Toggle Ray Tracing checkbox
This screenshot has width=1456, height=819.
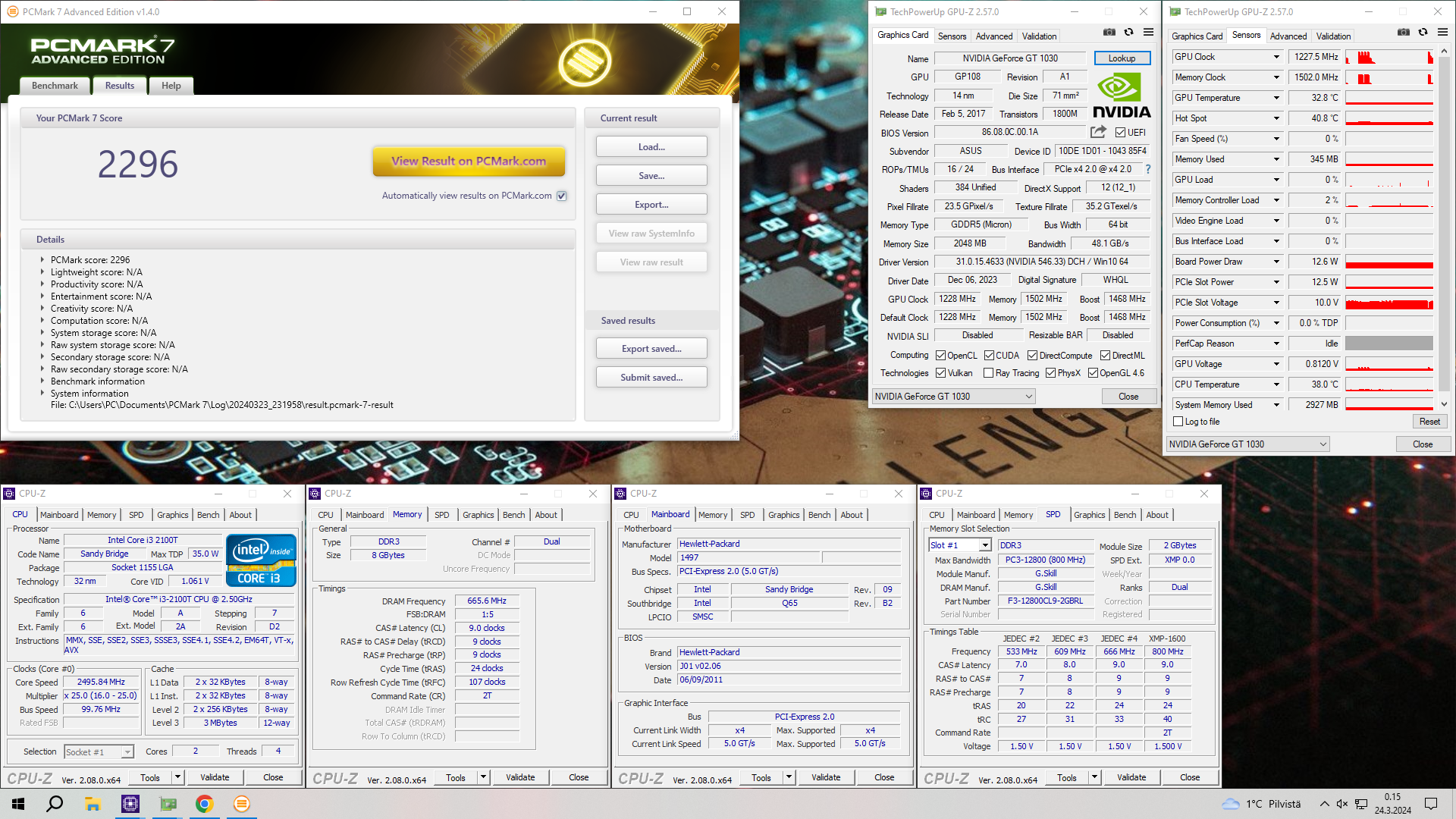point(988,373)
